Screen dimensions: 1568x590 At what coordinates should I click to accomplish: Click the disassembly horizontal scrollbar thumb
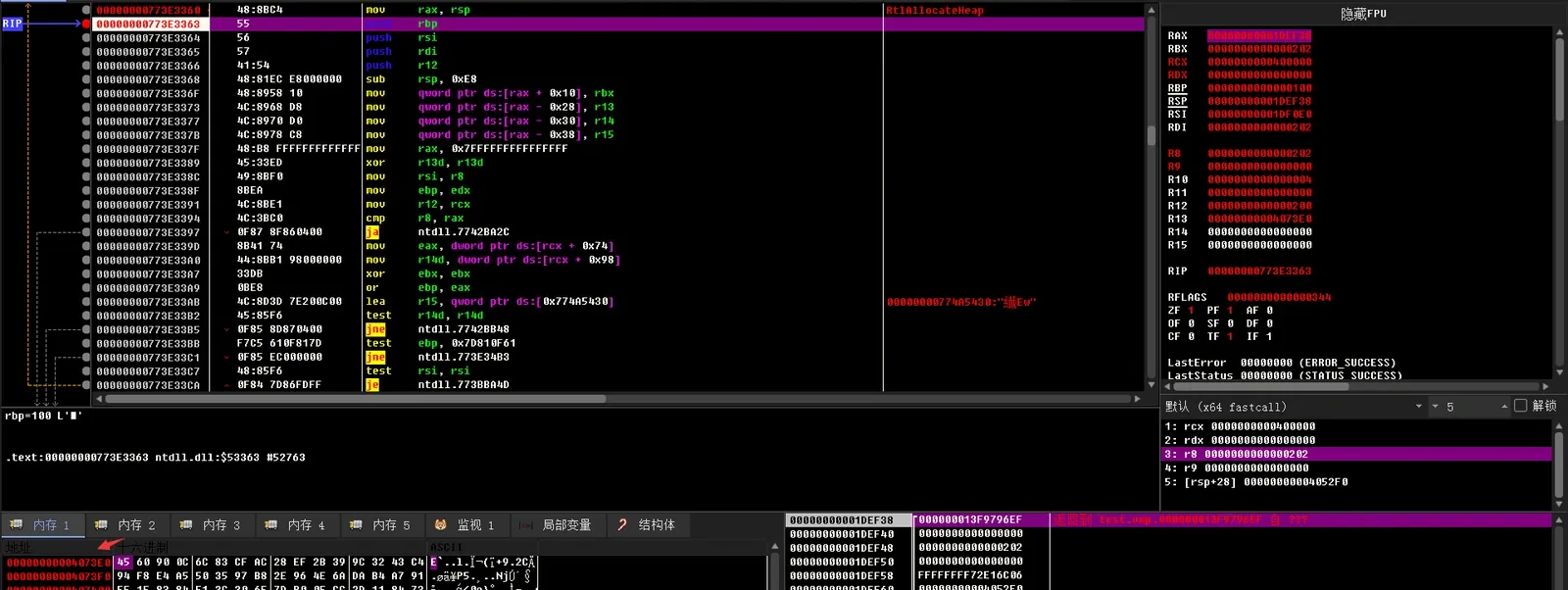tap(355, 399)
